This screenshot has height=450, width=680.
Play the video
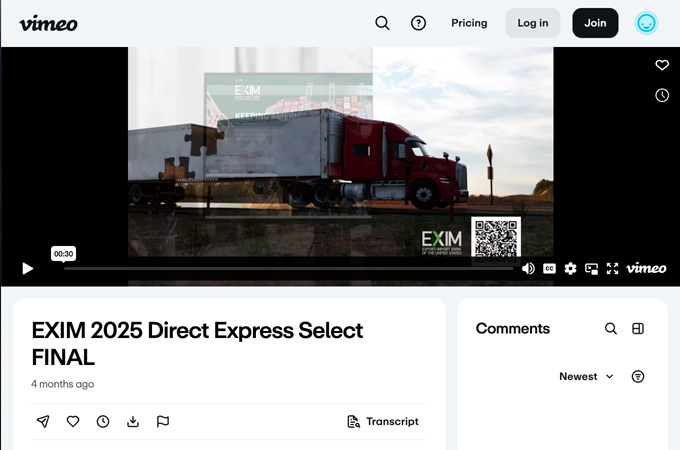pos(28,269)
